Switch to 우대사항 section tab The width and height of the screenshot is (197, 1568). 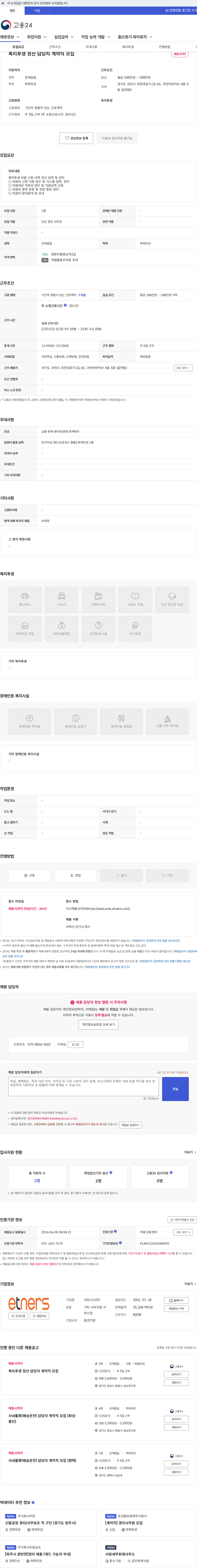[x=91, y=47]
